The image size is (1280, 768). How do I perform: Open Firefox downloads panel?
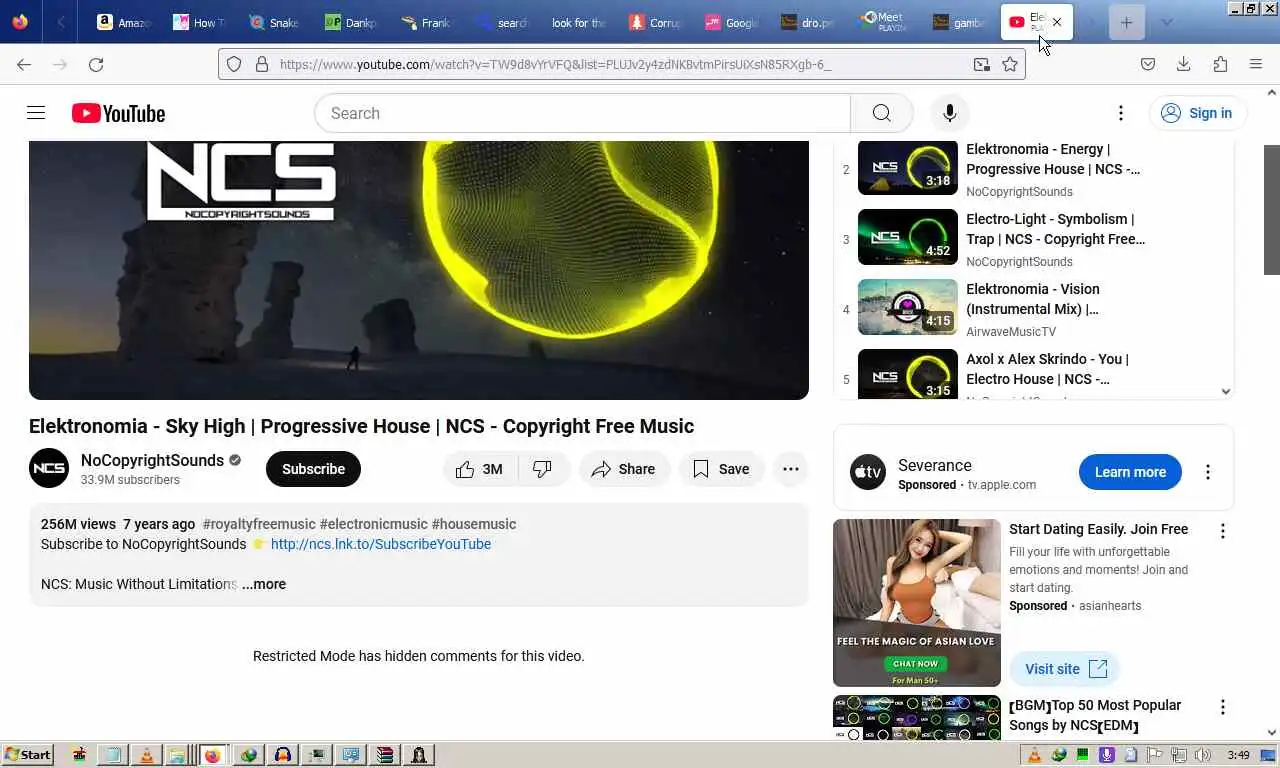(1183, 64)
